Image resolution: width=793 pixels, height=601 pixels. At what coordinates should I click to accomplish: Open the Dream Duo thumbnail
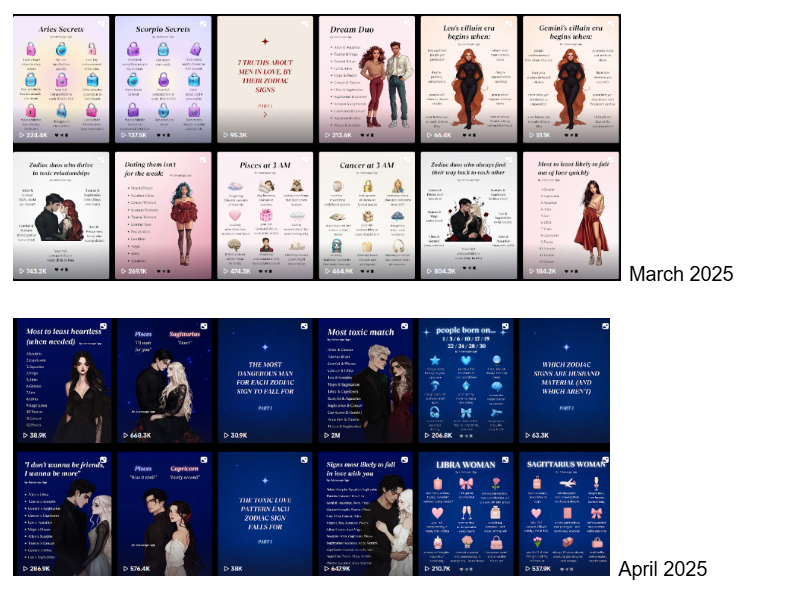coord(365,80)
